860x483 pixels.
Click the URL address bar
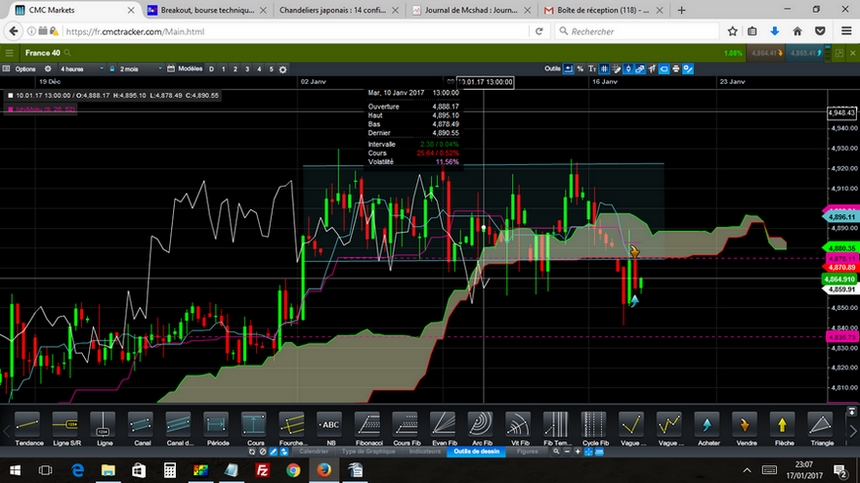tap(296, 31)
